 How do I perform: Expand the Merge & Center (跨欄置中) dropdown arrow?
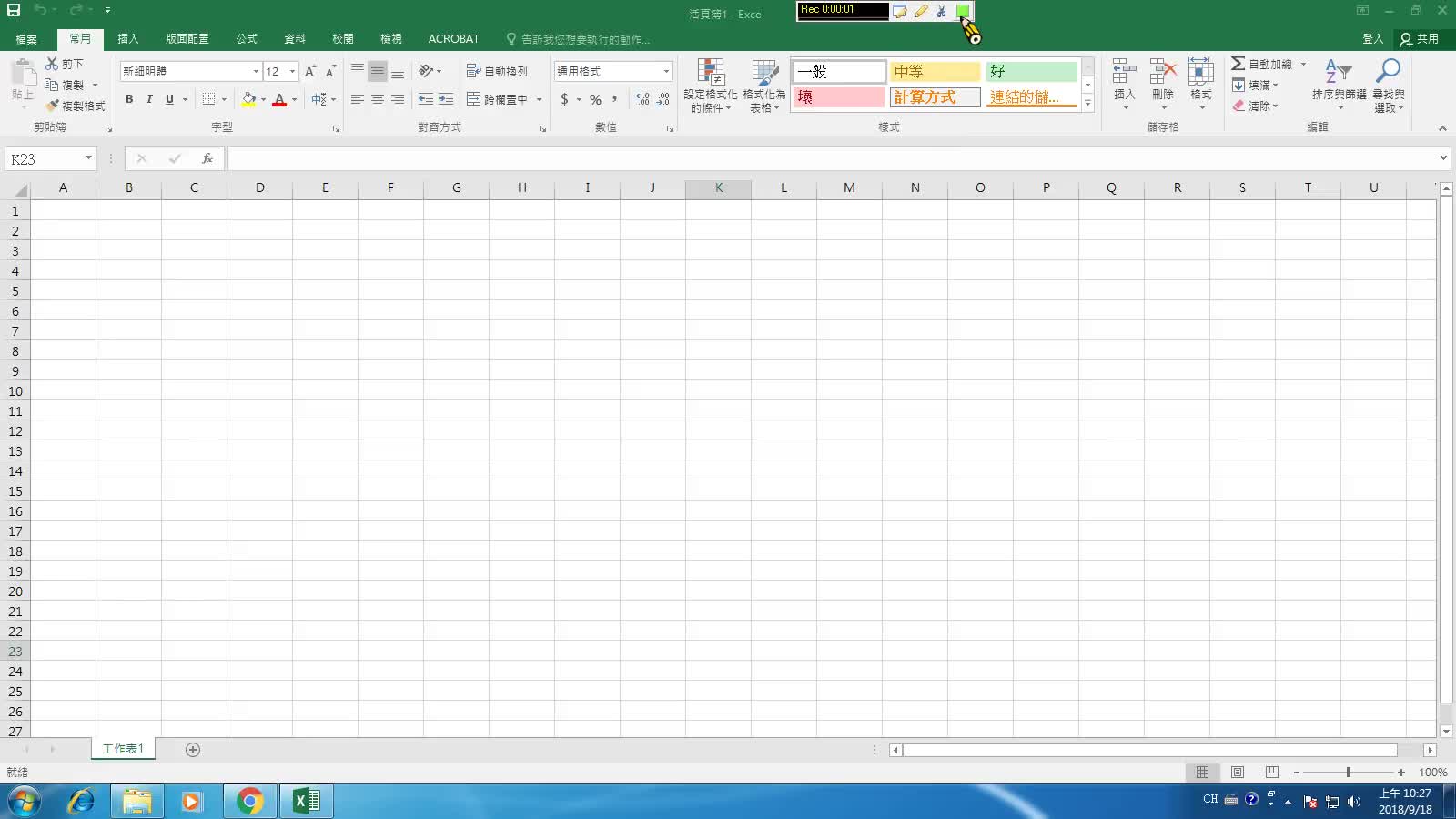tap(540, 99)
